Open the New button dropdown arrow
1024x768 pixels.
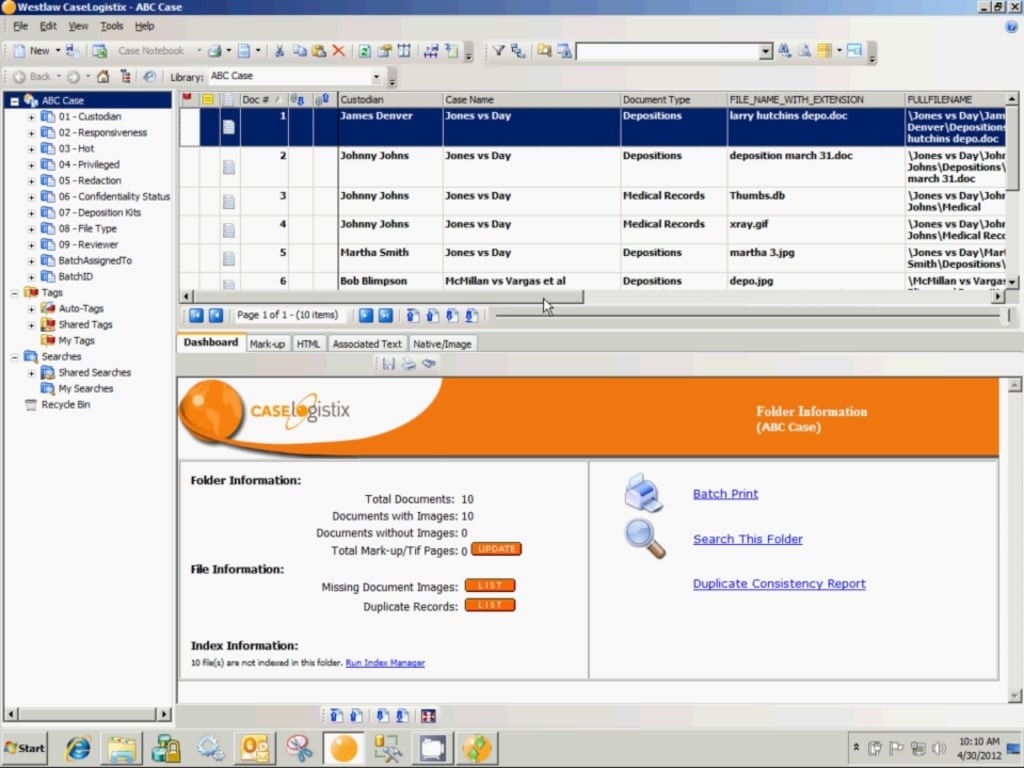pos(58,51)
